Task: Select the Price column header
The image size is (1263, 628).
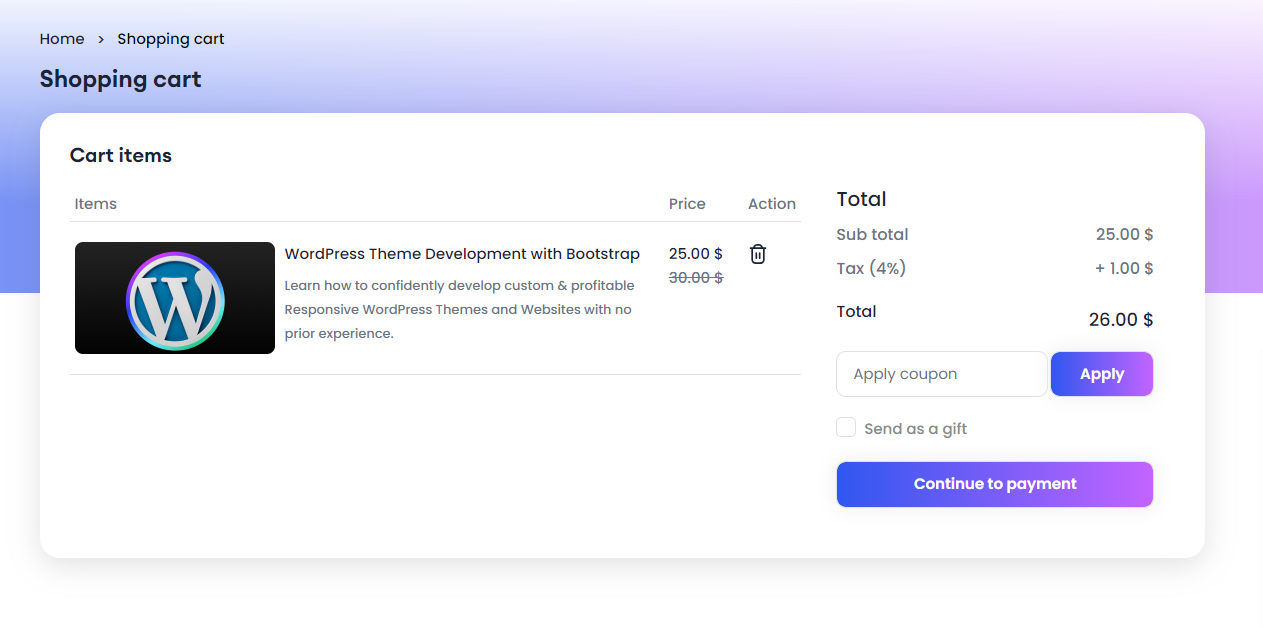Action: [x=687, y=204]
